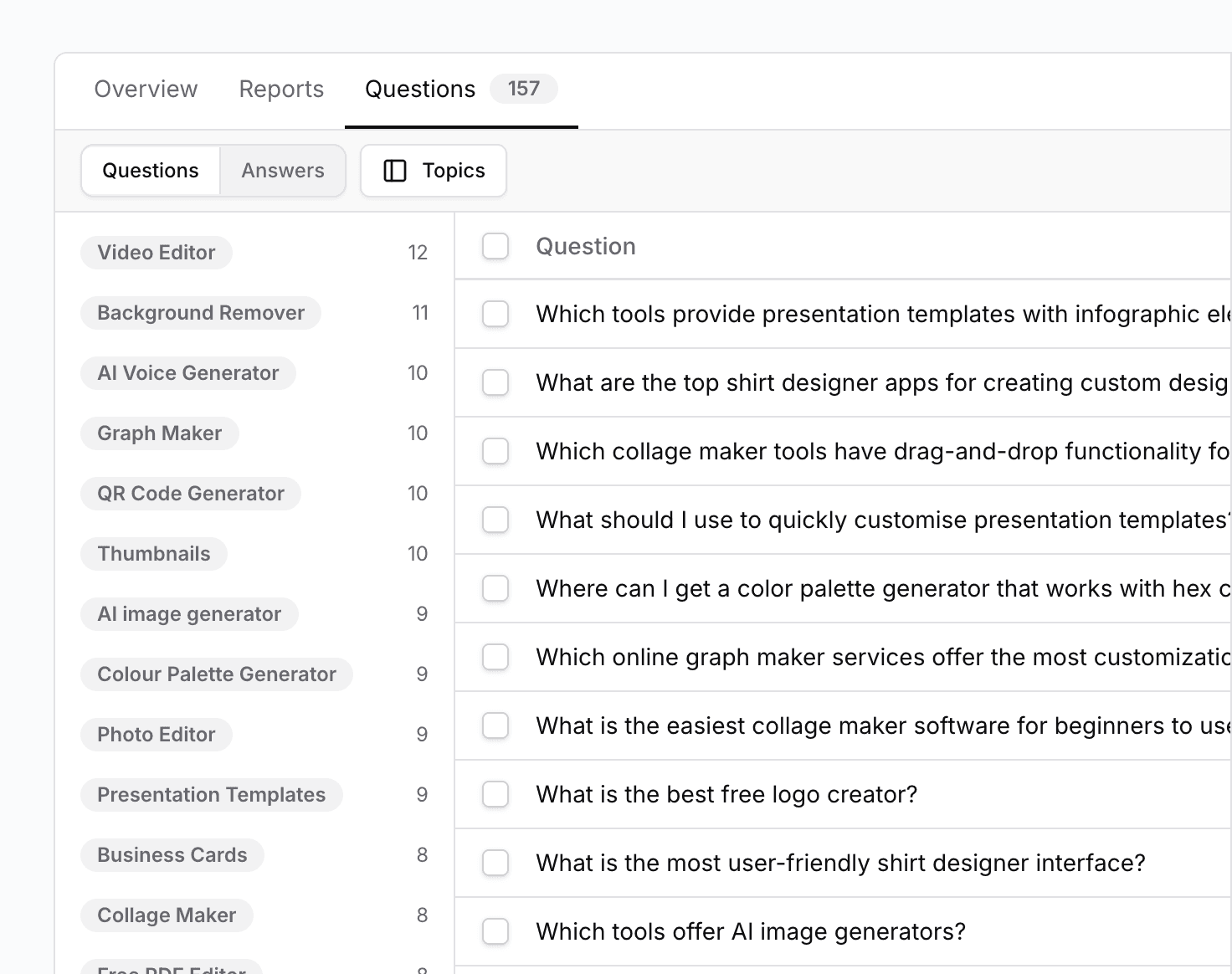Select the Answers segment
Image resolution: width=1232 pixels, height=974 pixels.
(x=283, y=171)
